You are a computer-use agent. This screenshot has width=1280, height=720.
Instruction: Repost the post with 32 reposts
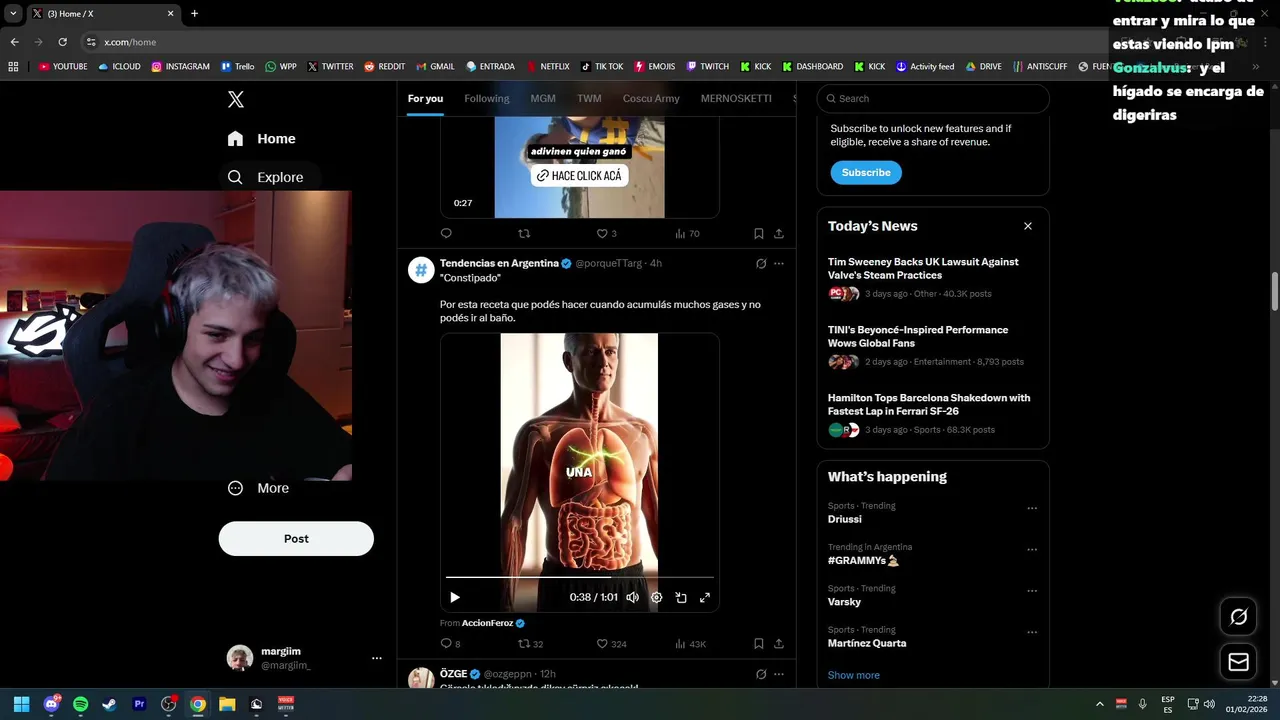coord(530,644)
